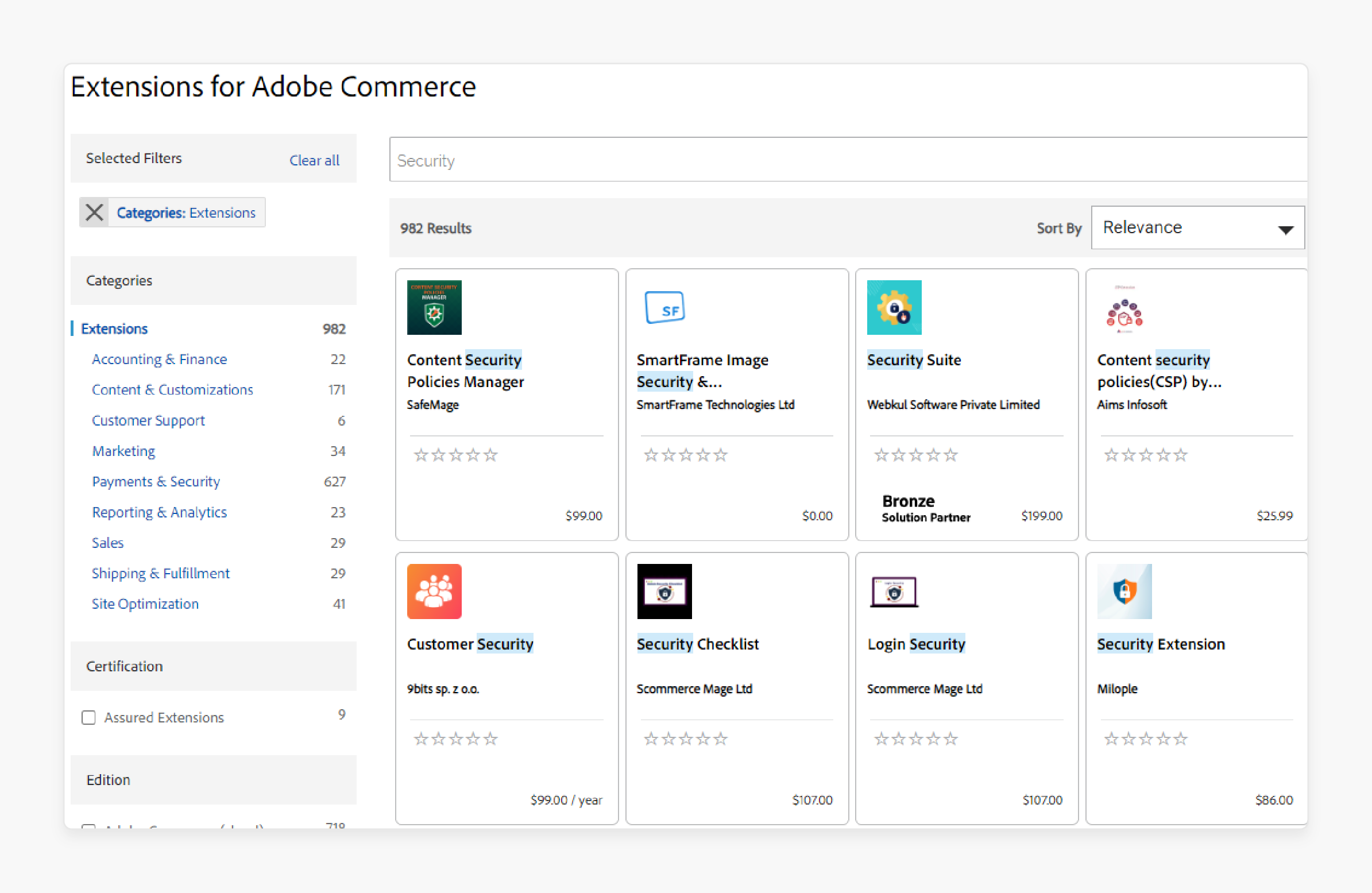Filter by Reporting & Analytics

(x=159, y=512)
